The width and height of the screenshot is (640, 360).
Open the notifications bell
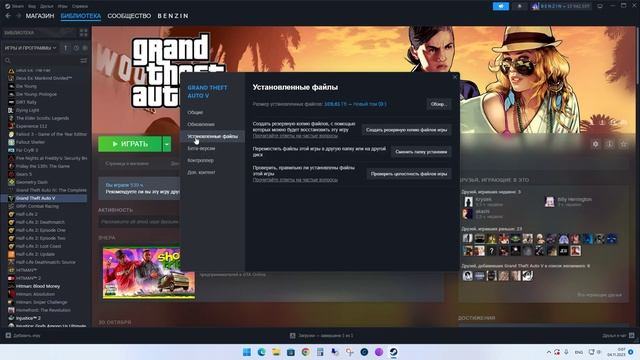(x=519, y=6)
